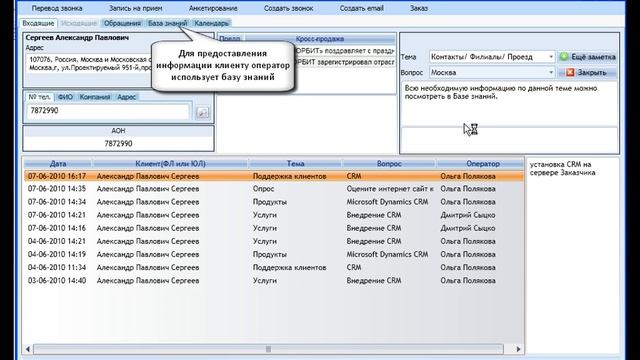Viewport: 640px width, 360px height.
Task: Click Создать email in the top bar
Action: pyautogui.click(x=362, y=8)
